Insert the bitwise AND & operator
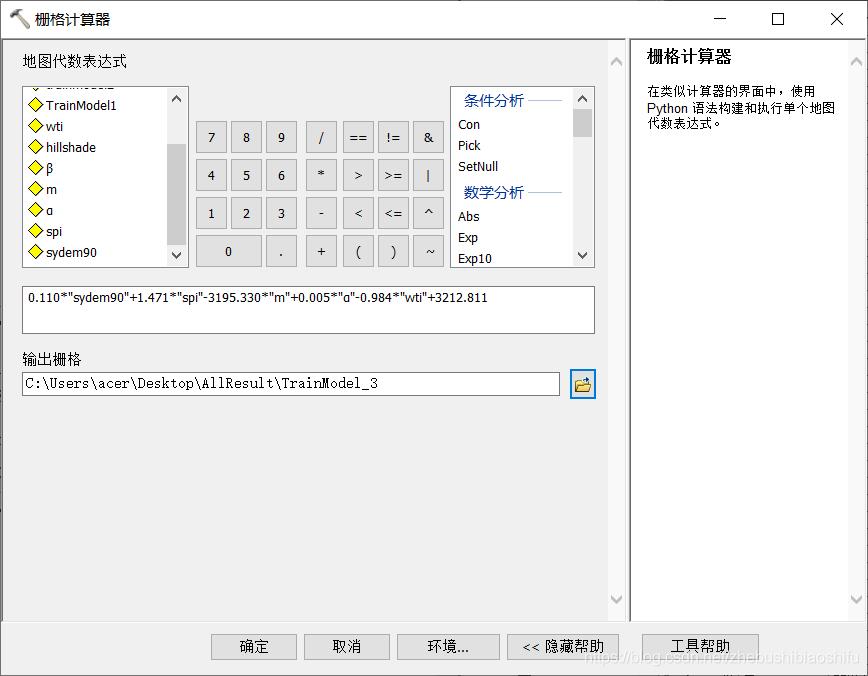Screen dimensions: 868x676 428,137
